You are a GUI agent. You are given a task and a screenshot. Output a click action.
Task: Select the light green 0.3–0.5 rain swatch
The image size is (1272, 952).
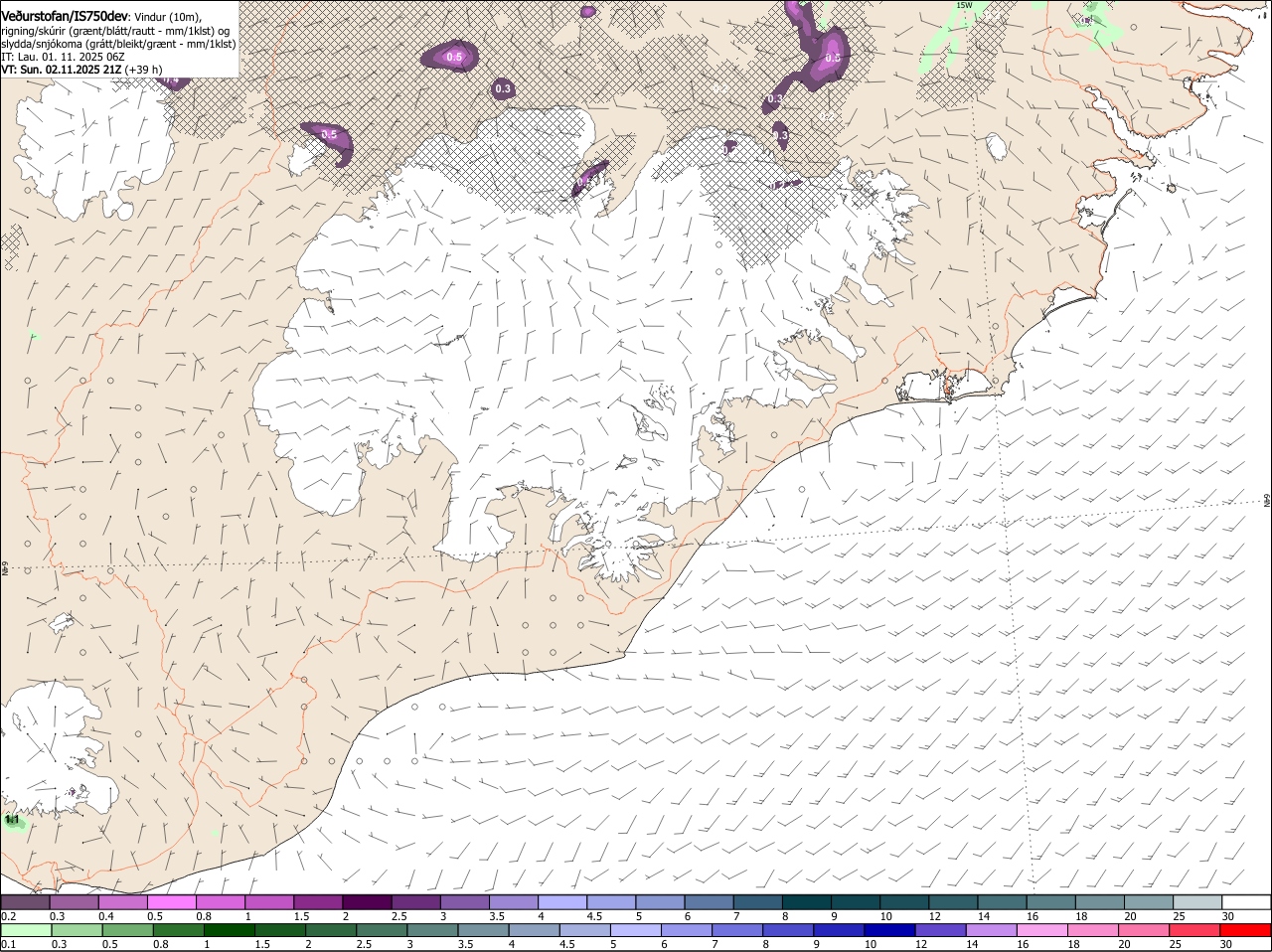(x=77, y=931)
